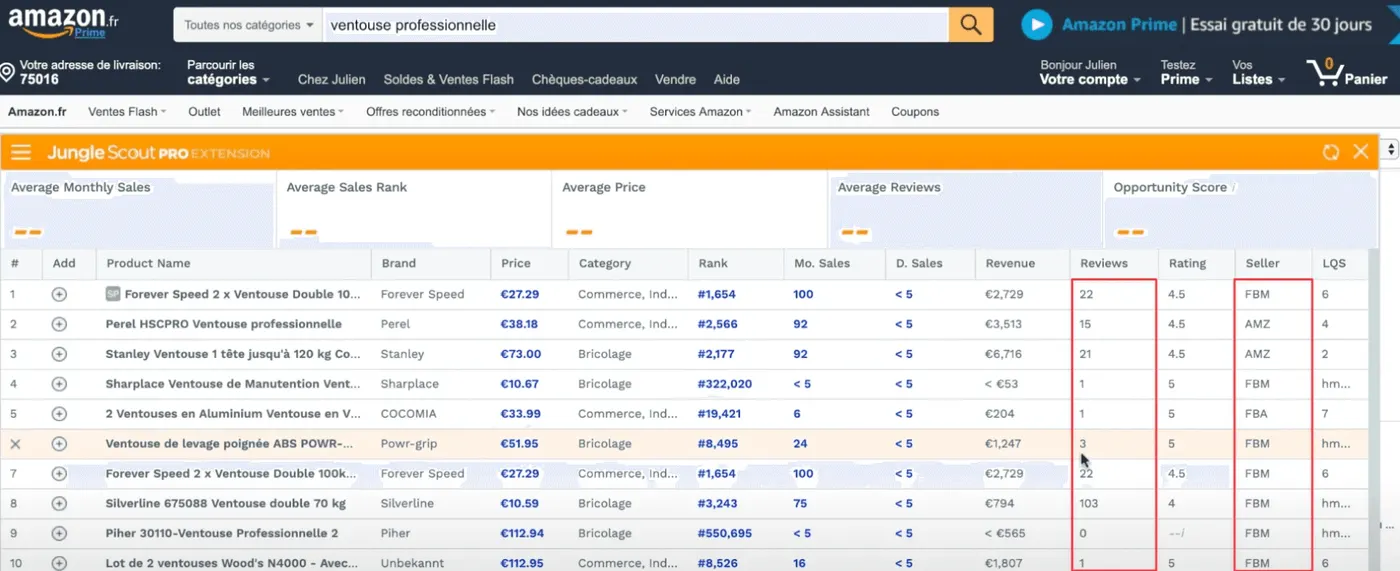Viewport: 1400px width, 571px height.
Task: Open Chèques-cadeaux page
Action: pyautogui.click(x=584, y=80)
